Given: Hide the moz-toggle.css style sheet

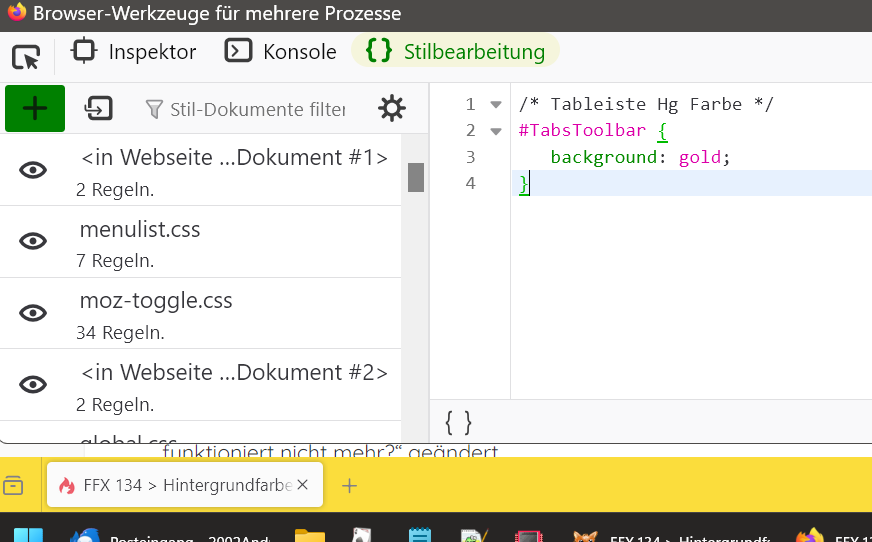Looking at the screenshot, I should (34, 313).
